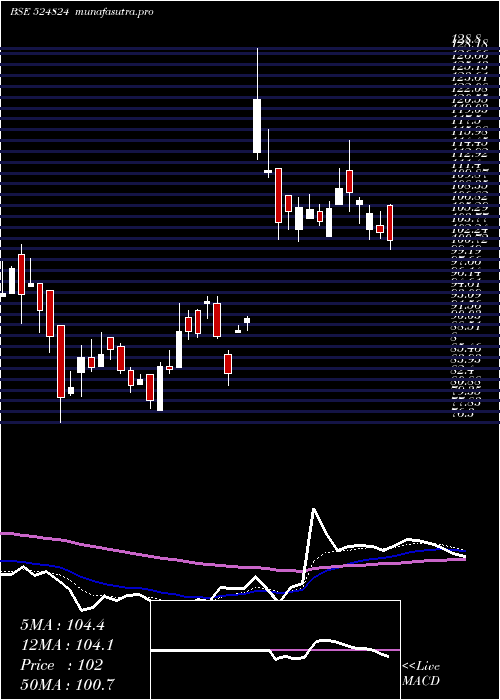Screen dimensions: 500x700
Task: Select the 12MA : 104.1 value
Action: [x=67, y=645]
